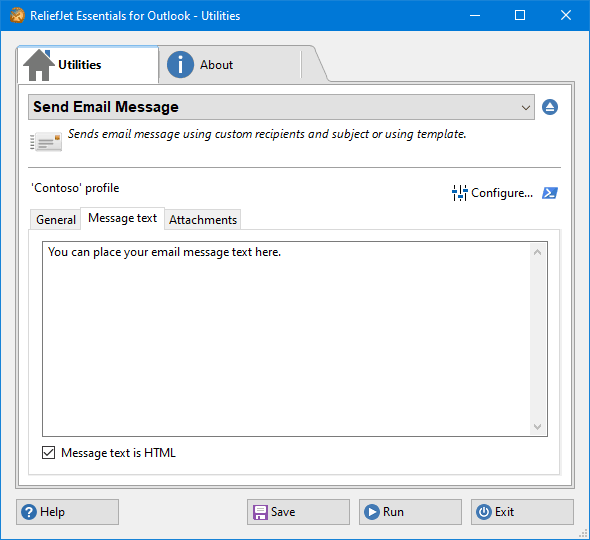Click the Utilities house icon
The width and height of the screenshot is (590, 540).
pos(39,65)
